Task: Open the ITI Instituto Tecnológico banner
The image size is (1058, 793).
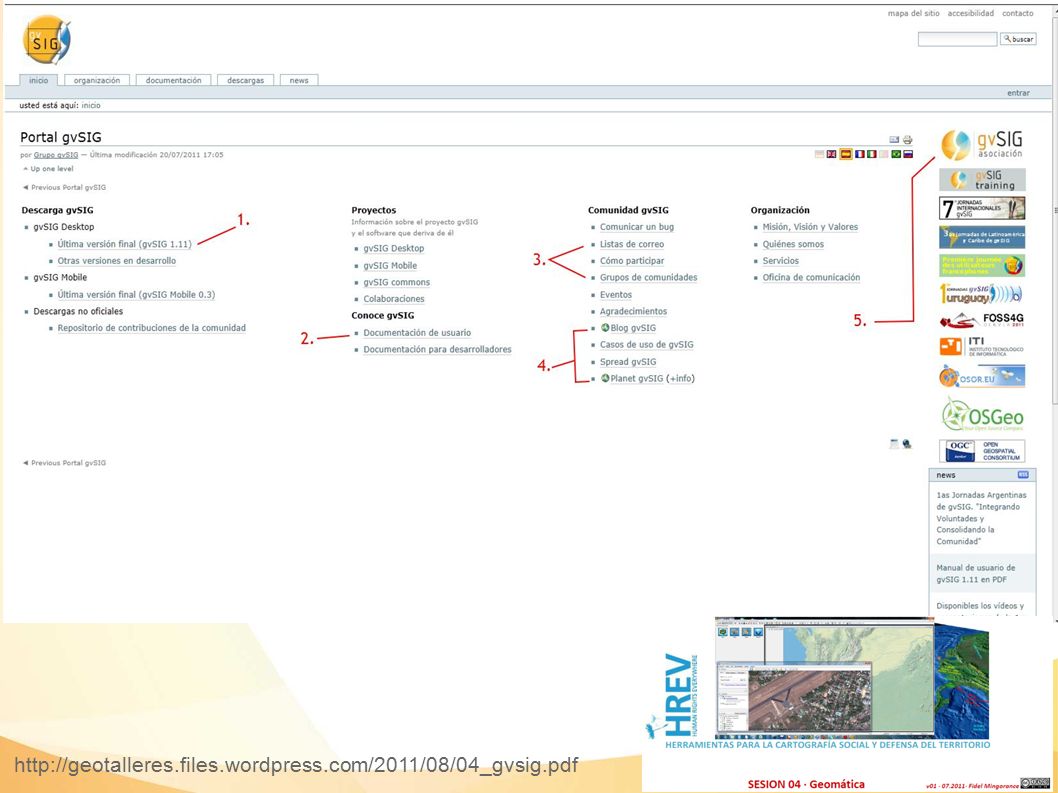Action: tap(982, 347)
